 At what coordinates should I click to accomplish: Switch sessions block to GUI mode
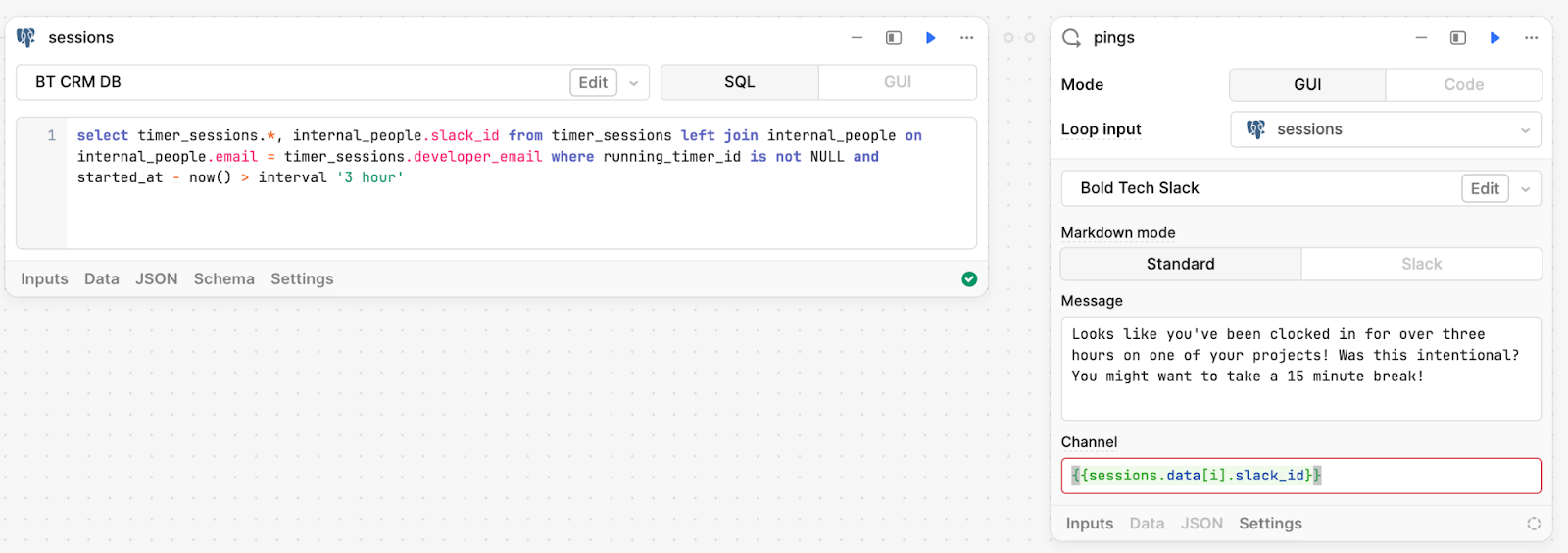click(x=898, y=82)
